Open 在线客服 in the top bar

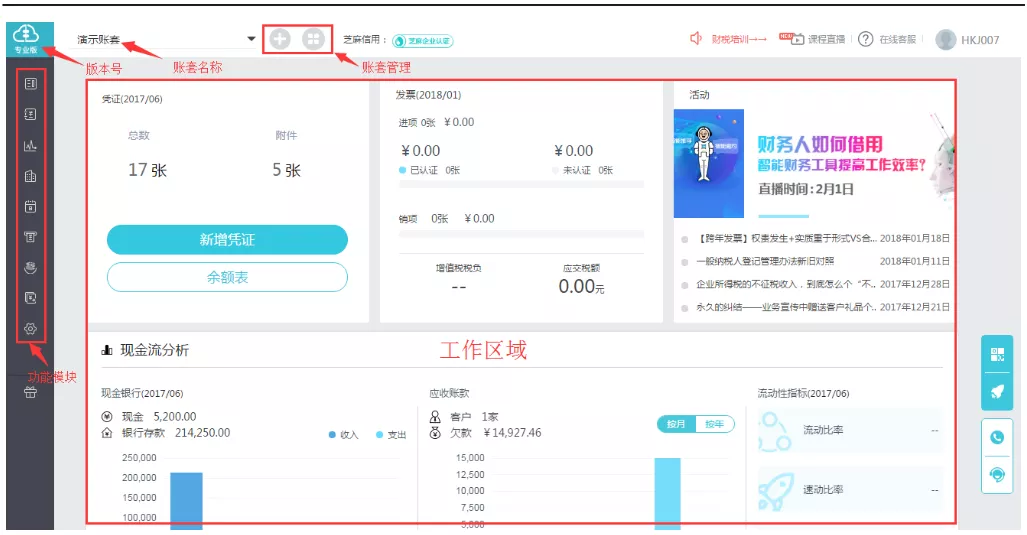coord(888,40)
